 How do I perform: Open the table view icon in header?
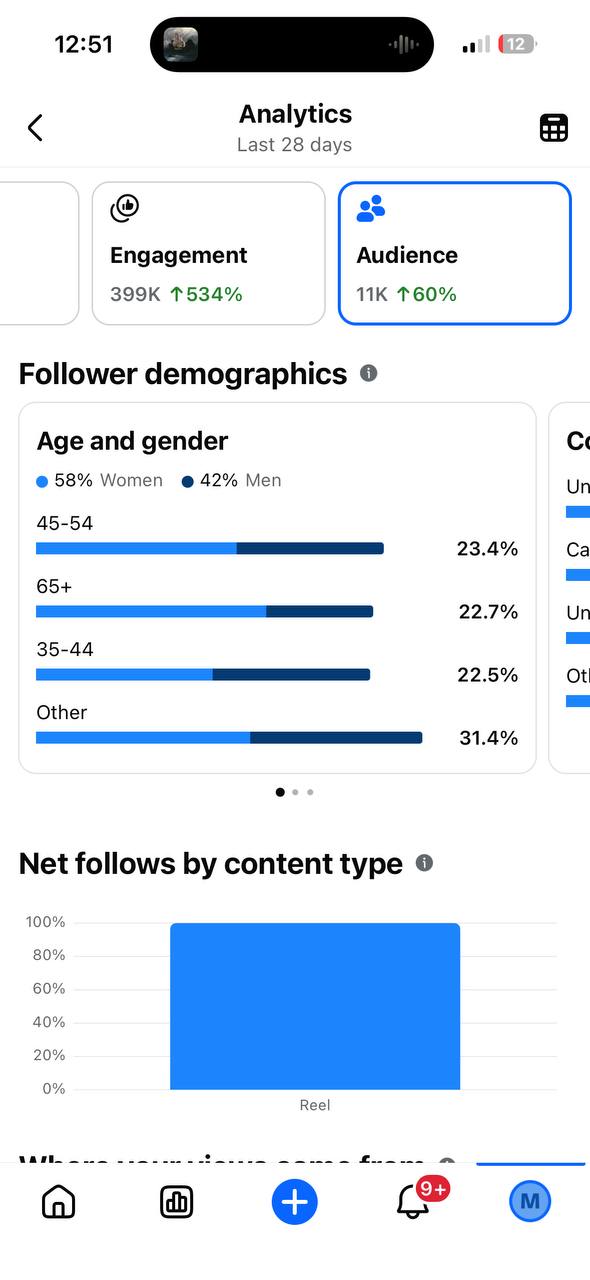(x=554, y=128)
